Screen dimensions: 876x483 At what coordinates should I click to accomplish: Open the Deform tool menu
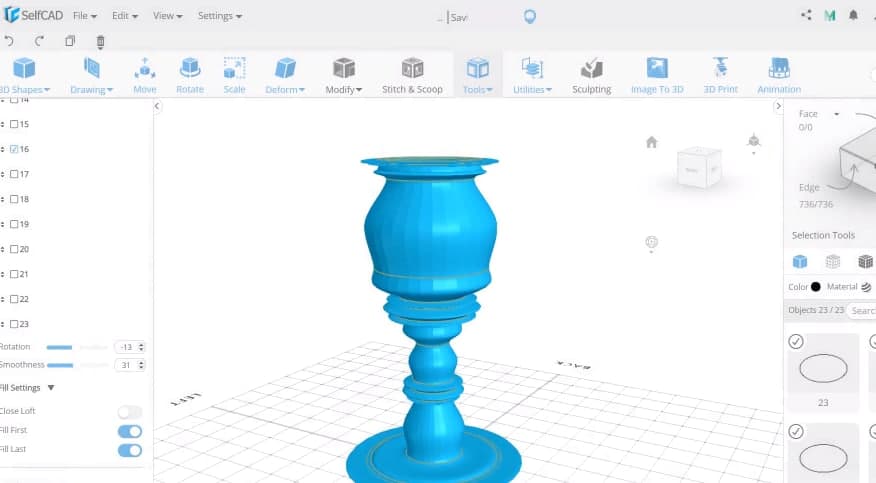coord(285,76)
